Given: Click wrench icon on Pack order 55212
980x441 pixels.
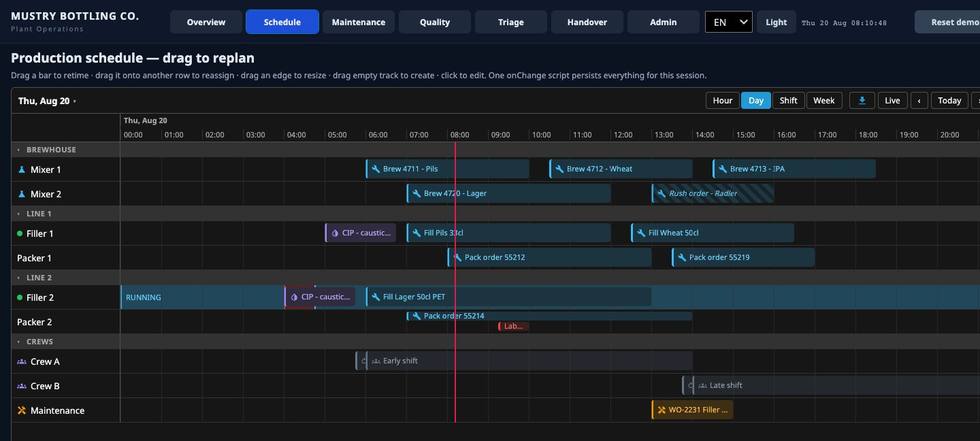Looking at the screenshot, I should pos(458,257).
